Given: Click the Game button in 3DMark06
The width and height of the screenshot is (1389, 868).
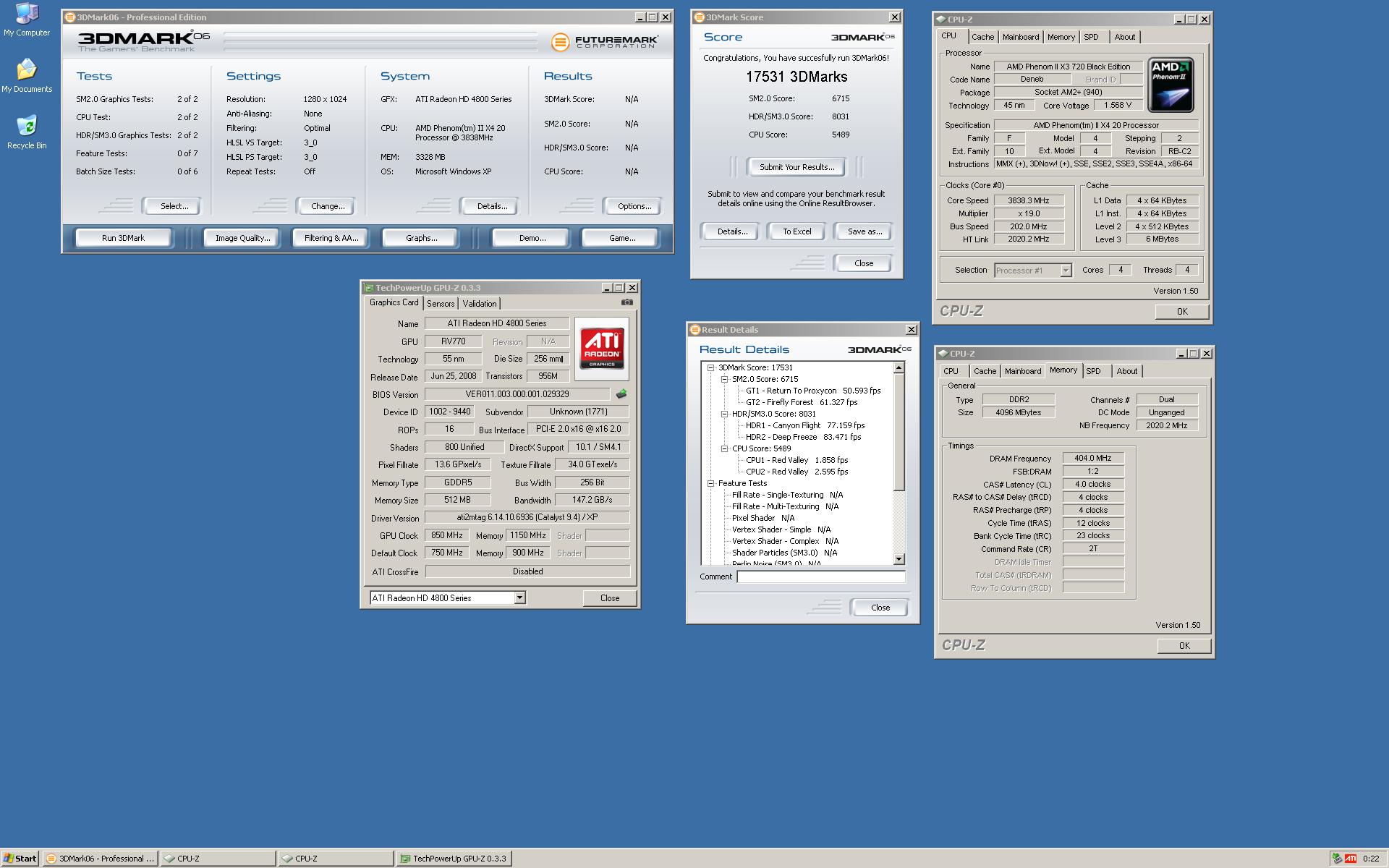Looking at the screenshot, I should tap(621, 238).
